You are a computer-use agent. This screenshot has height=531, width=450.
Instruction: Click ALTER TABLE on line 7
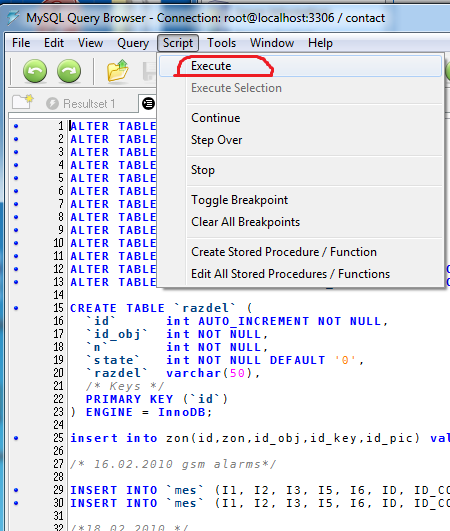click(113, 204)
